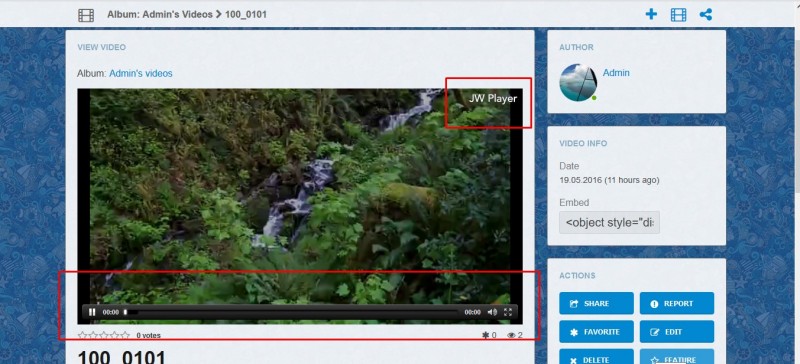Pause the video with the pause button
This screenshot has height=364, width=800.
click(x=92, y=312)
